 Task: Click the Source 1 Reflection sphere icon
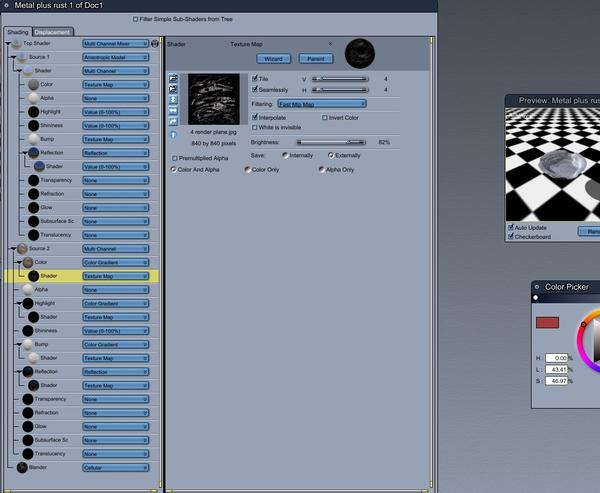pyautogui.click(x=34, y=153)
